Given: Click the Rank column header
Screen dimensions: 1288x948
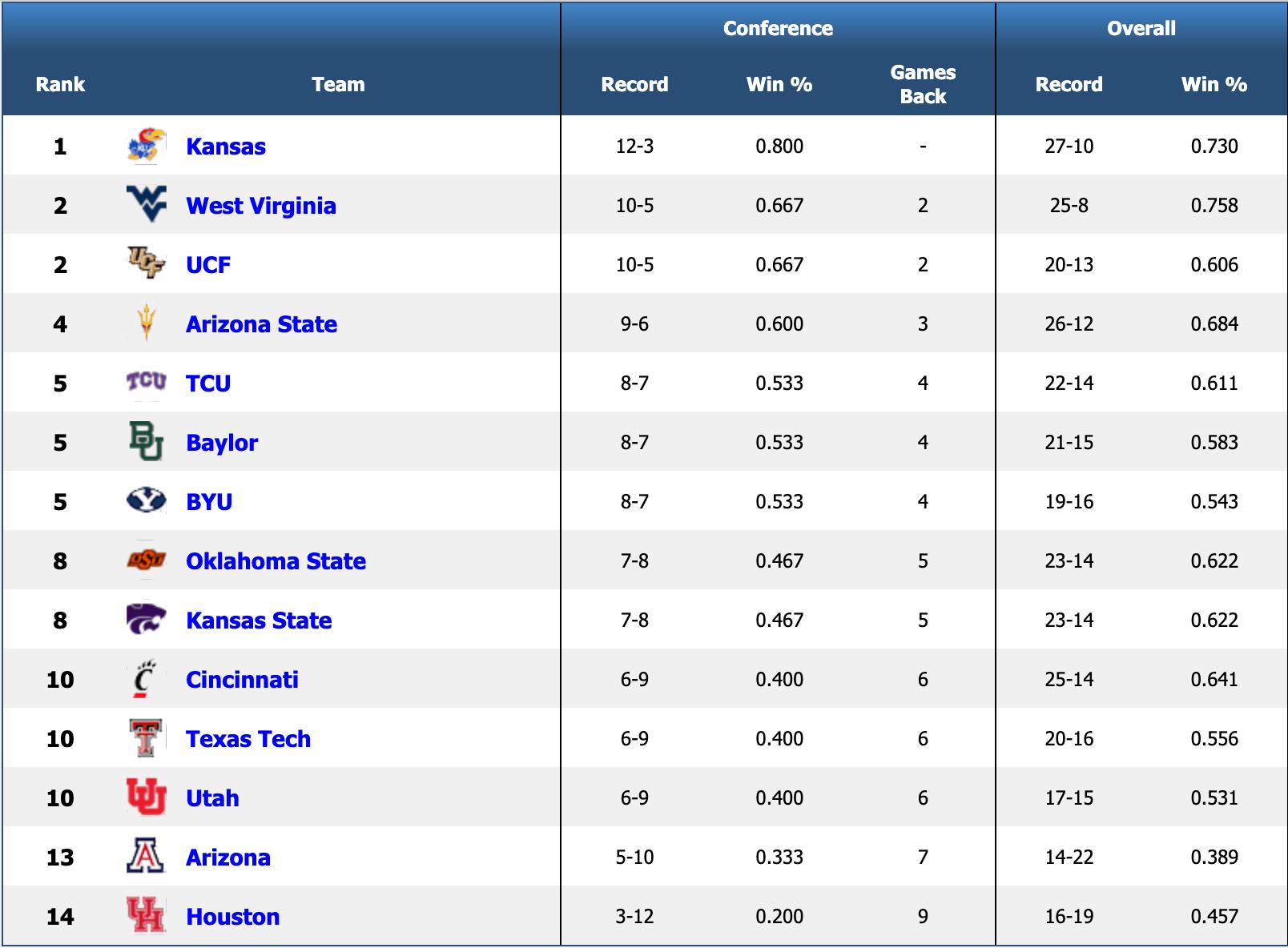Looking at the screenshot, I should [60, 84].
